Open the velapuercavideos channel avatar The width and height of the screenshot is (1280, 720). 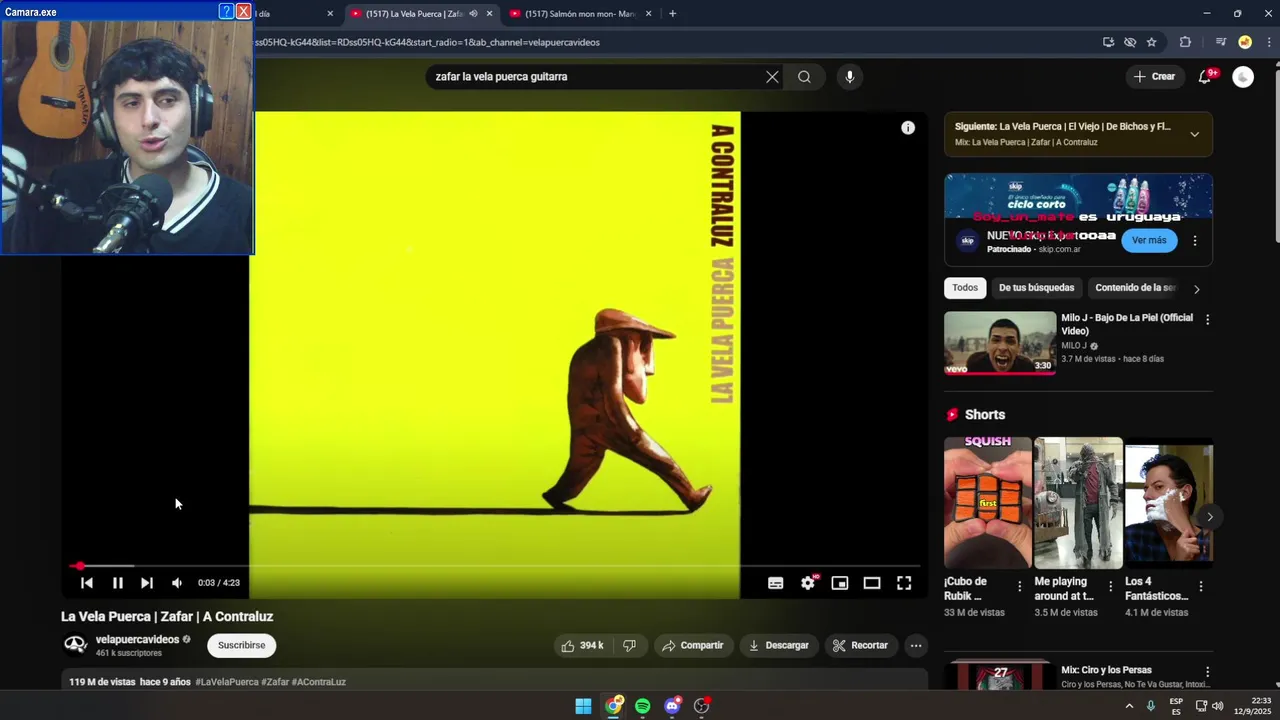(x=75, y=645)
